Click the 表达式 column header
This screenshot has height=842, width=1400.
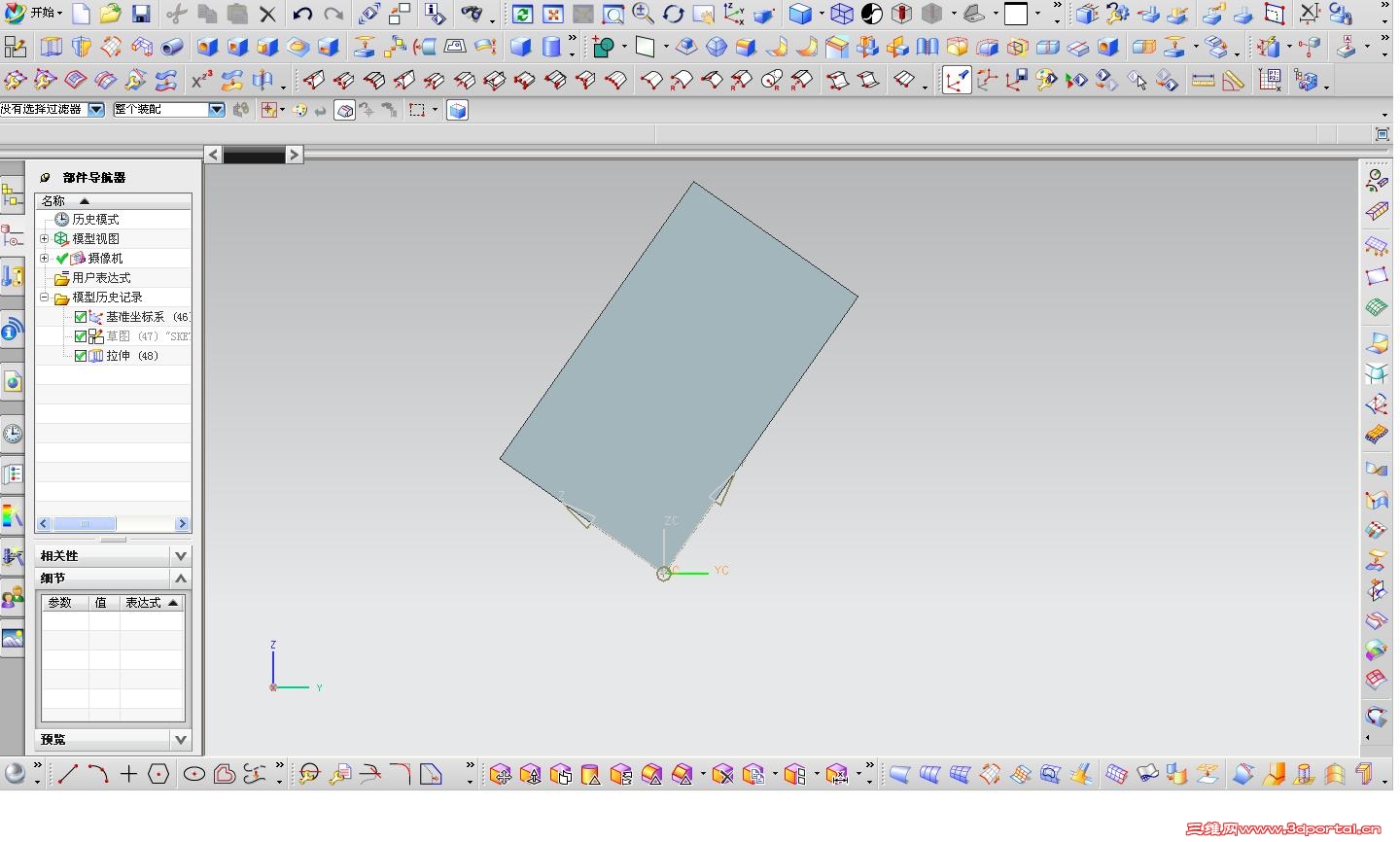(152, 603)
